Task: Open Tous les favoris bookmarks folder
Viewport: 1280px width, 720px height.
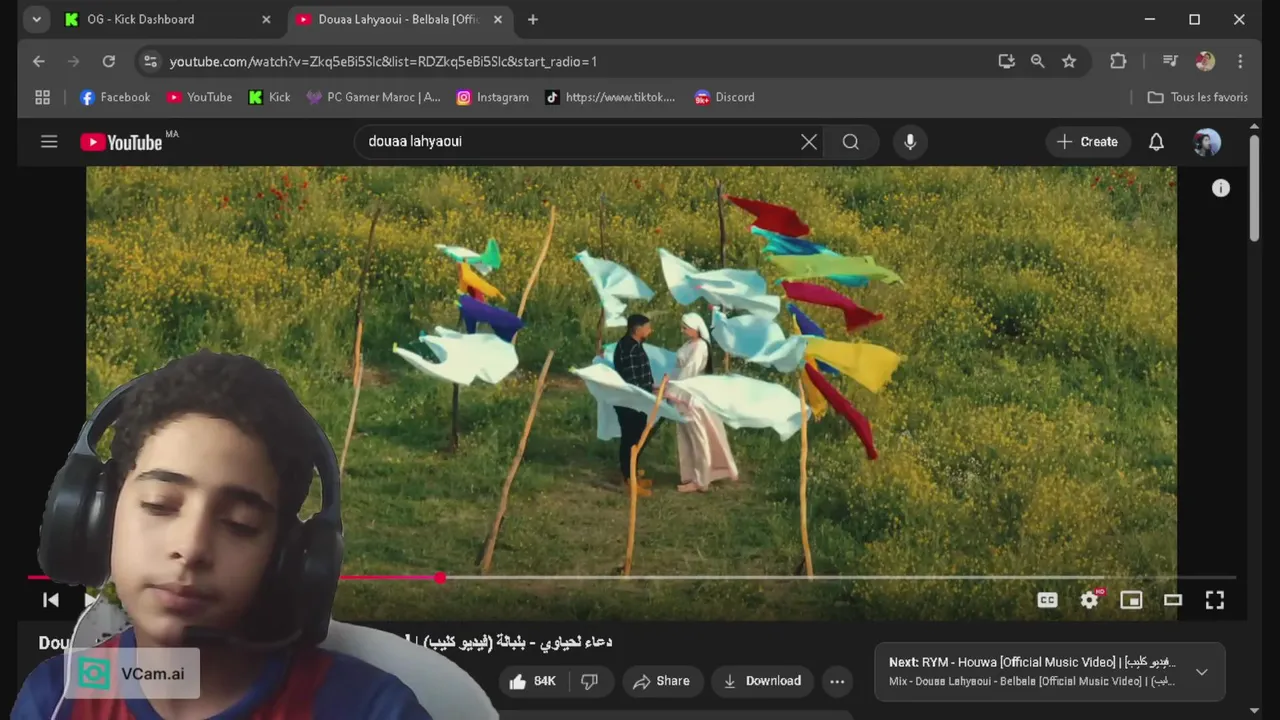Action: coord(1198,97)
